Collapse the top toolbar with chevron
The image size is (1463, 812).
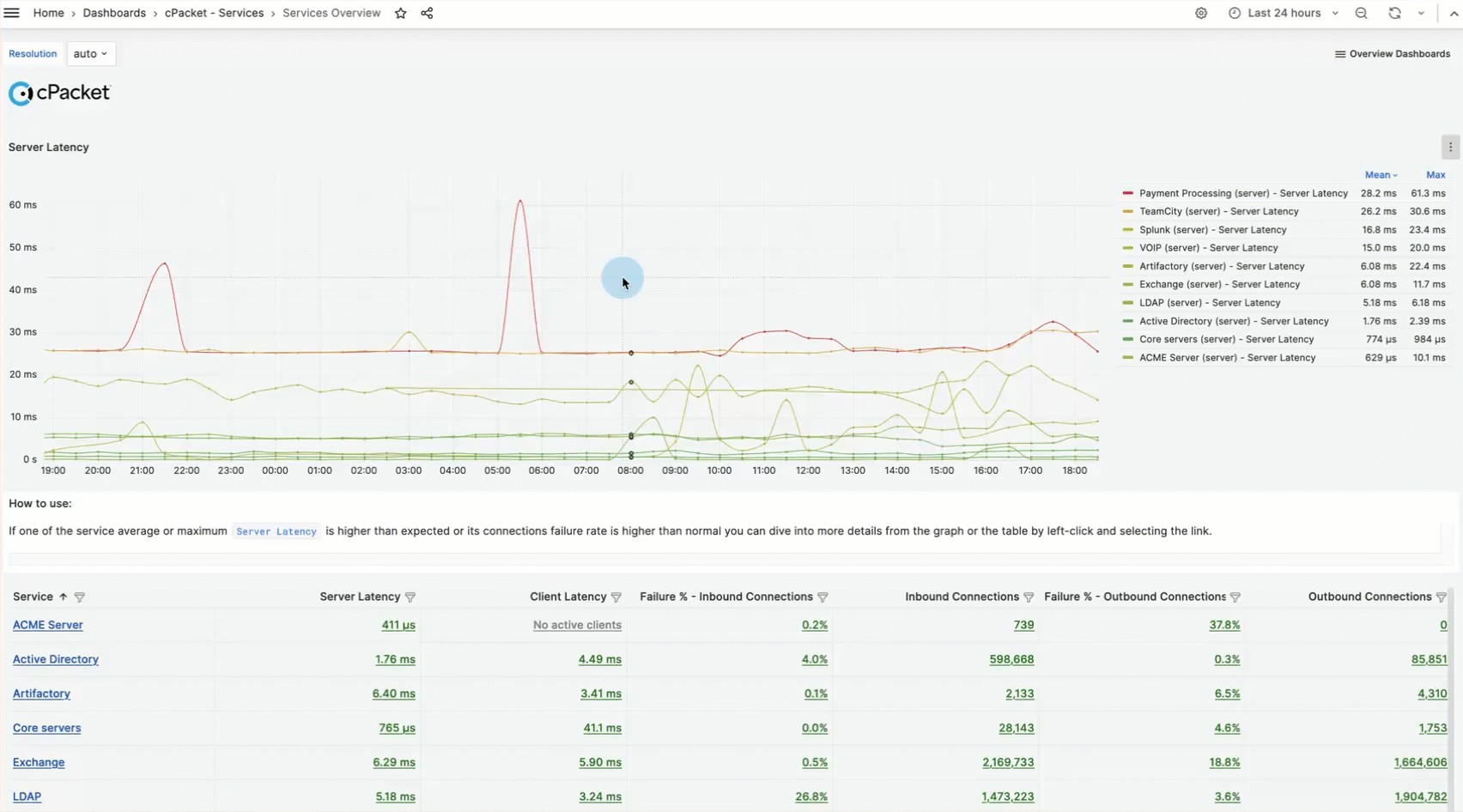tap(1454, 13)
